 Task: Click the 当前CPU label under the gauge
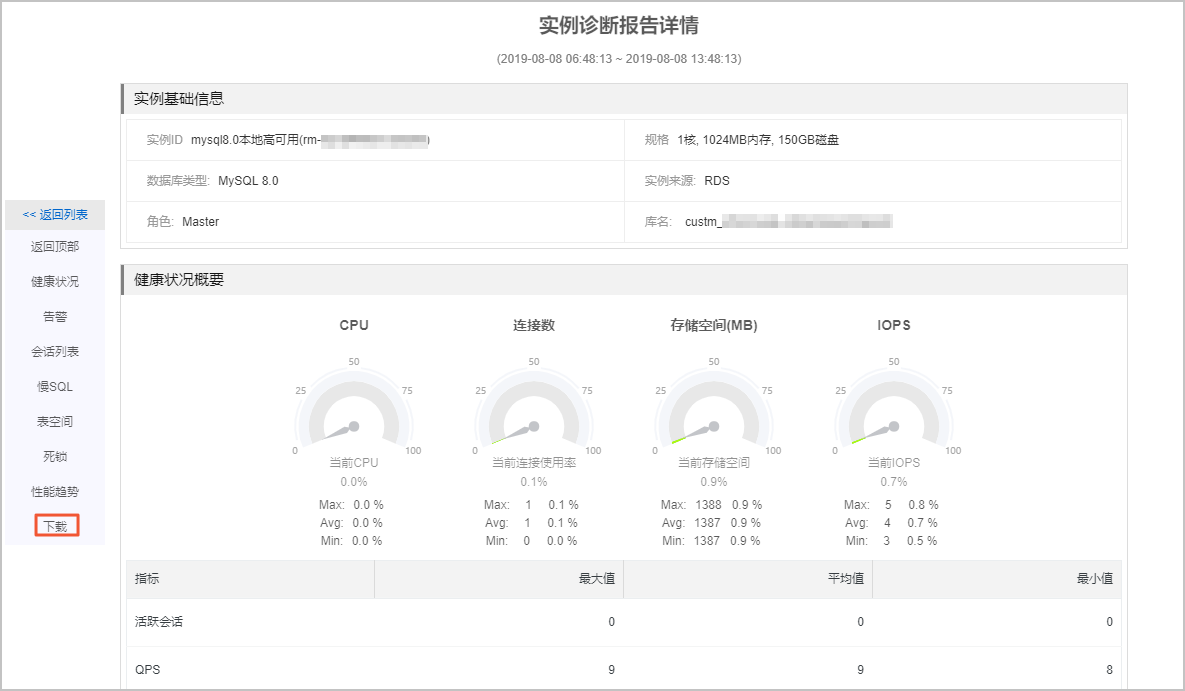[354, 463]
